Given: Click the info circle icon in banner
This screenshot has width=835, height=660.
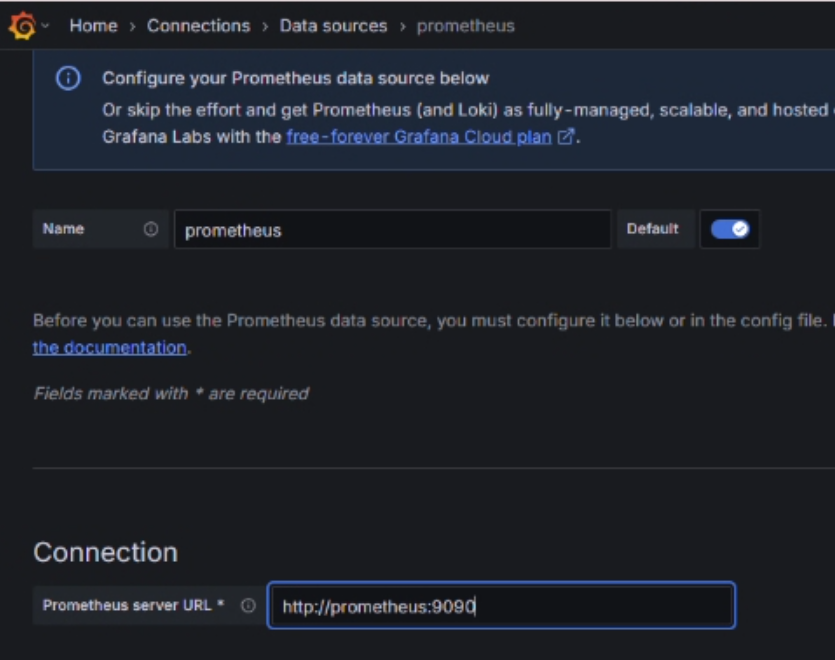Looking at the screenshot, I should coord(68,78).
